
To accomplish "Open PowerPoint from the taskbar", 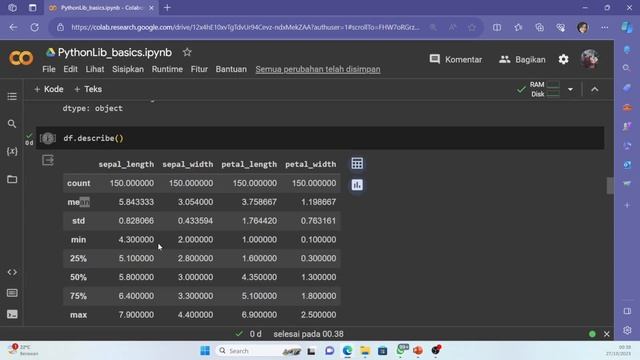I will [x=418, y=351].
